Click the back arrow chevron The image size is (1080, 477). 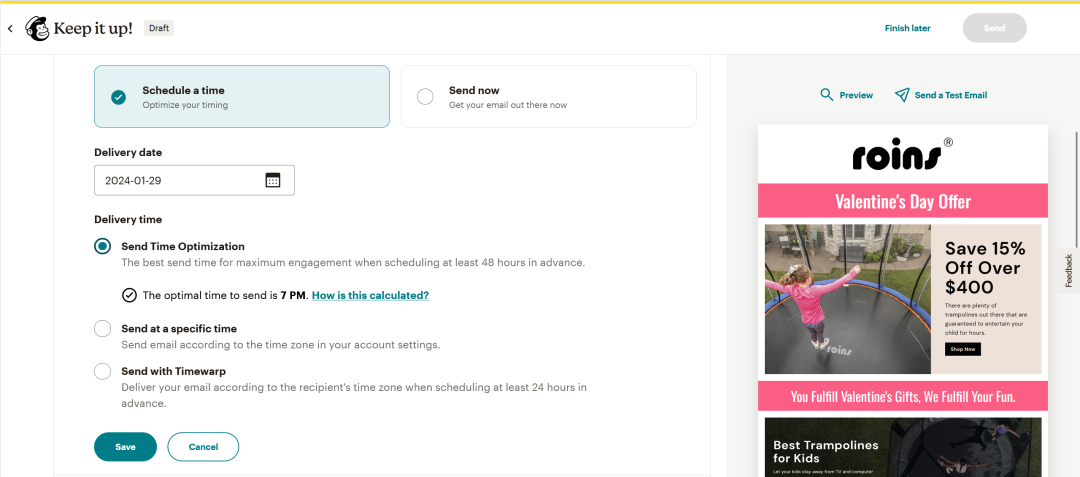click(x=10, y=29)
